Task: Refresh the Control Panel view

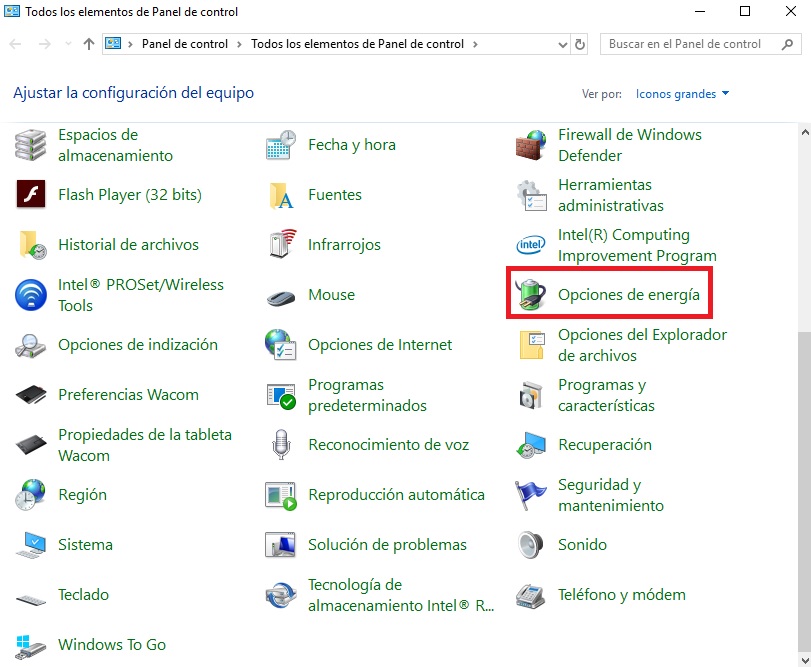Action: (580, 44)
